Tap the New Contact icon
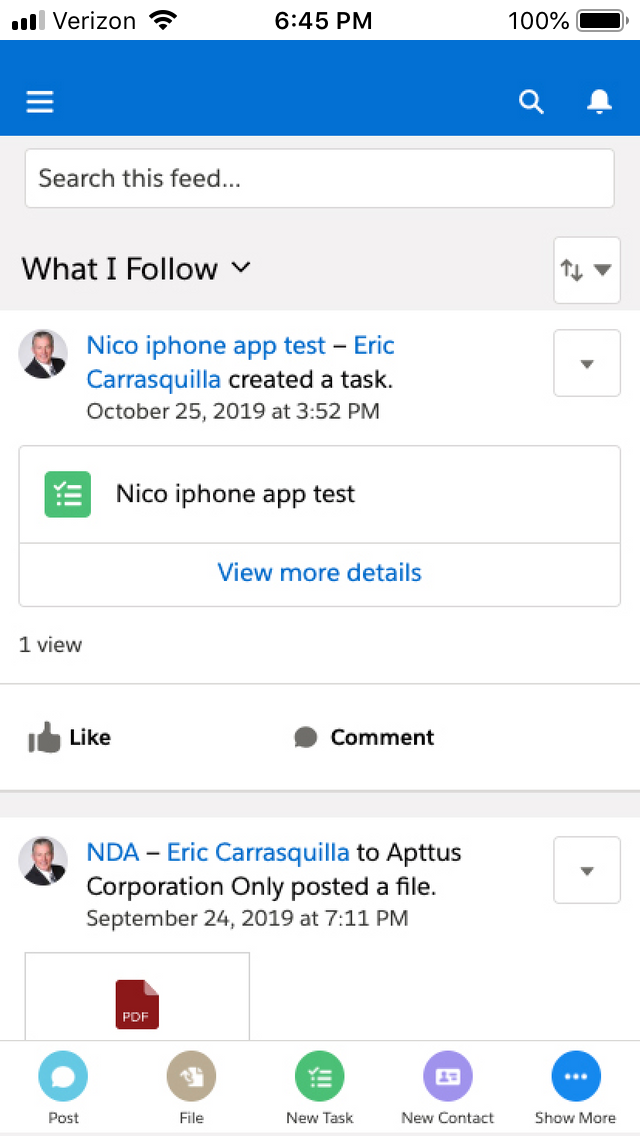Image resolution: width=640 pixels, height=1136 pixels. [x=447, y=1077]
